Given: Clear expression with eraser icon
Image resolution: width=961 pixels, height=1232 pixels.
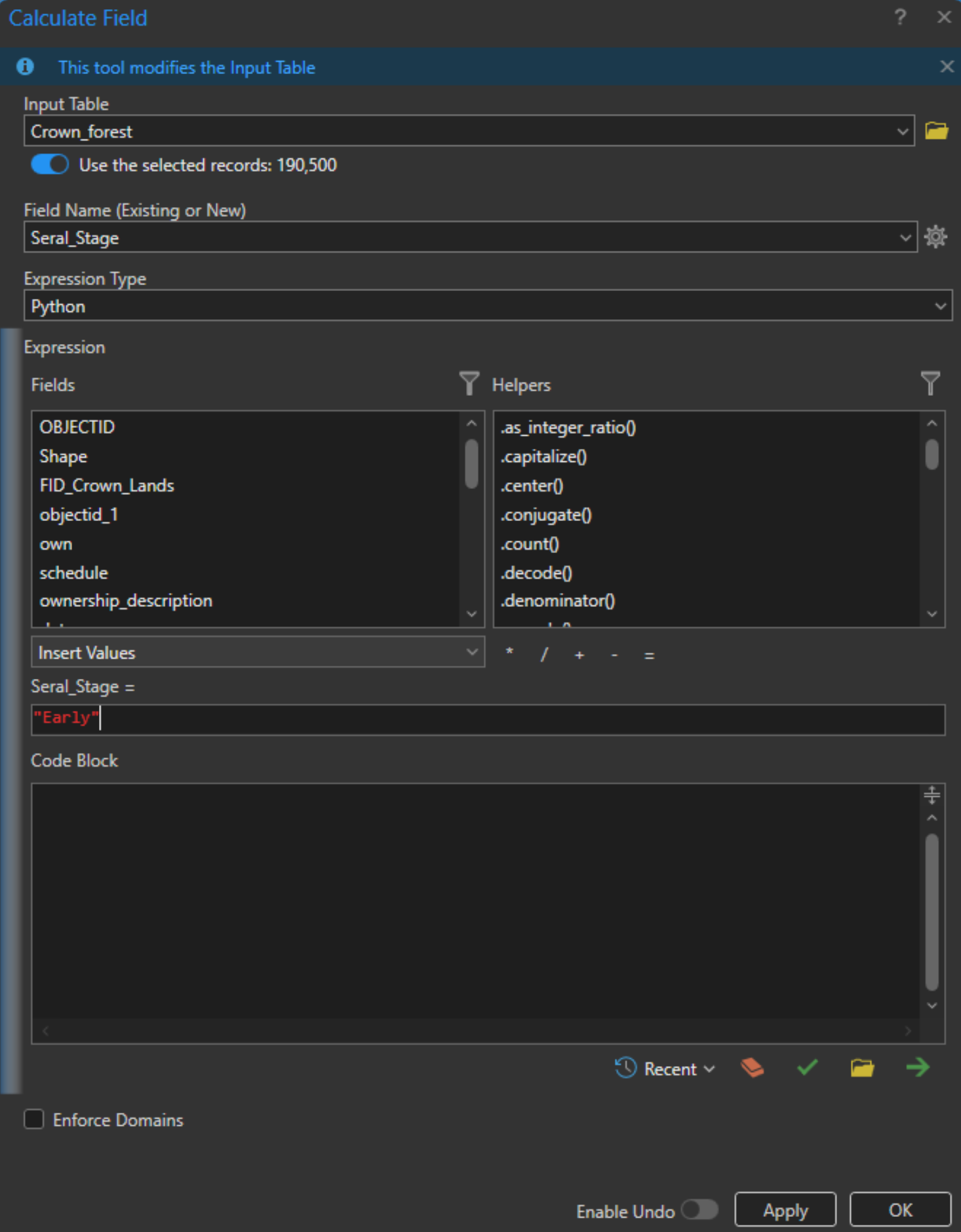Looking at the screenshot, I should tap(752, 1068).
